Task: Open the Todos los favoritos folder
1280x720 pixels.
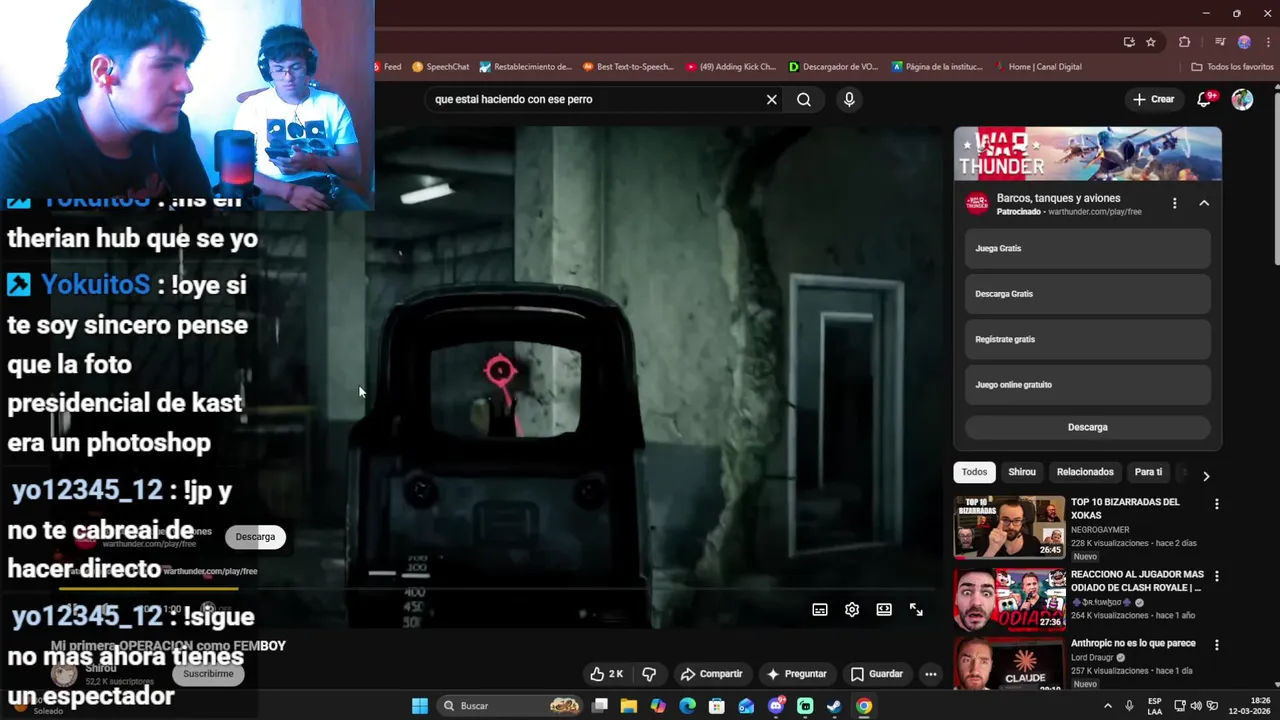Action: pyautogui.click(x=1232, y=67)
